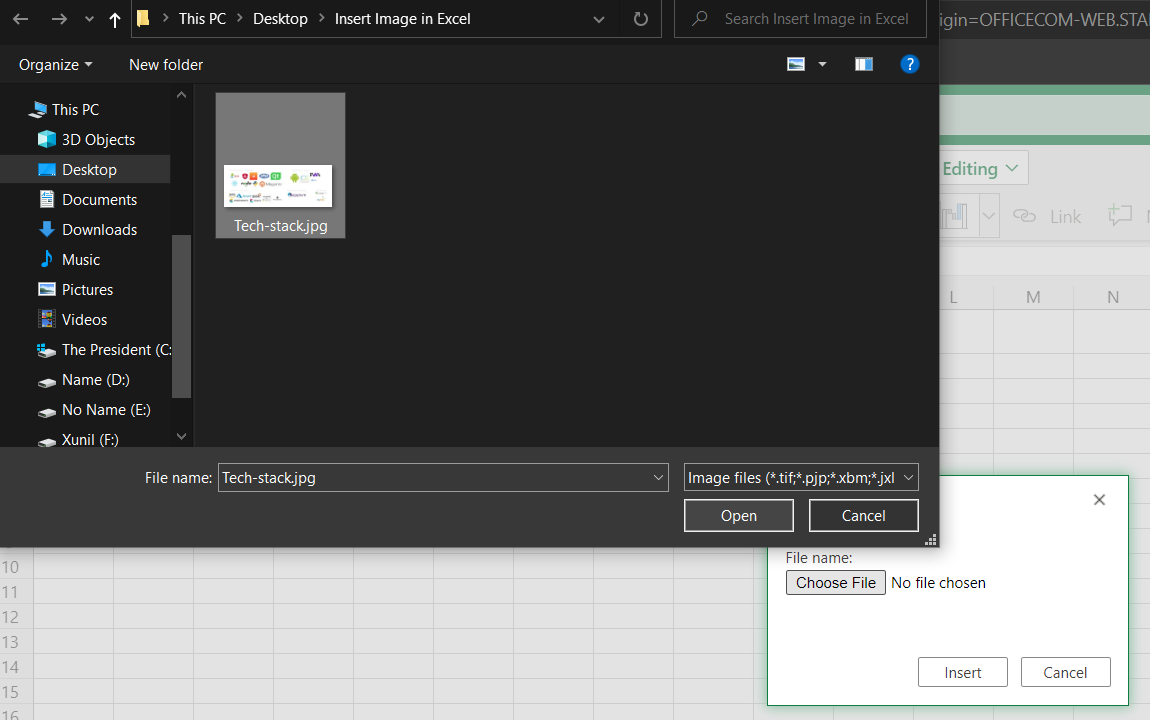Open file dialog Help

(x=909, y=65)
